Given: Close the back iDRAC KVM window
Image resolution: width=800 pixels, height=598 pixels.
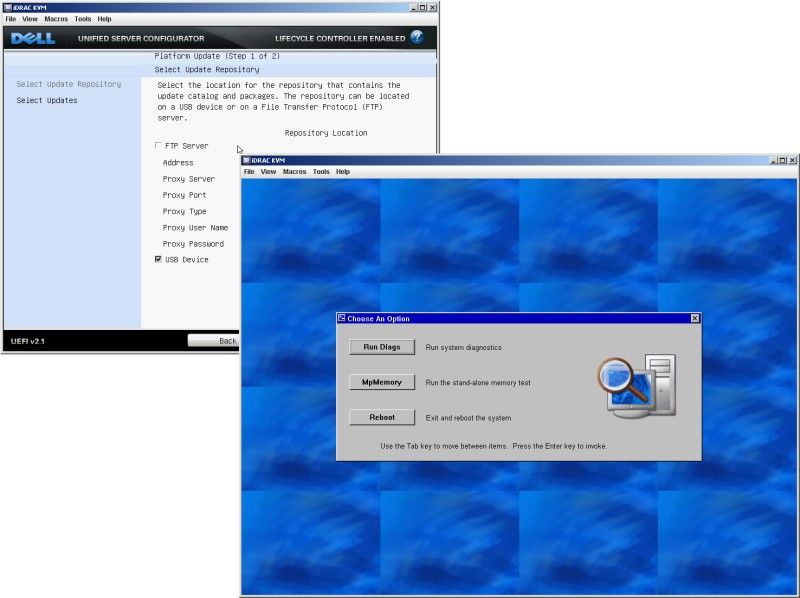Looking at the screenshot, I should pos(432,8).
